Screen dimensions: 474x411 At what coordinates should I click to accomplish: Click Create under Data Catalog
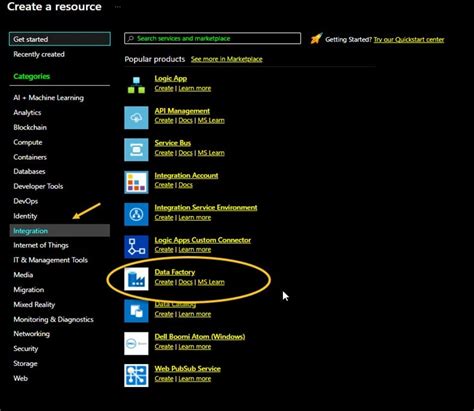pyautogui.click(x=164, y=314)
